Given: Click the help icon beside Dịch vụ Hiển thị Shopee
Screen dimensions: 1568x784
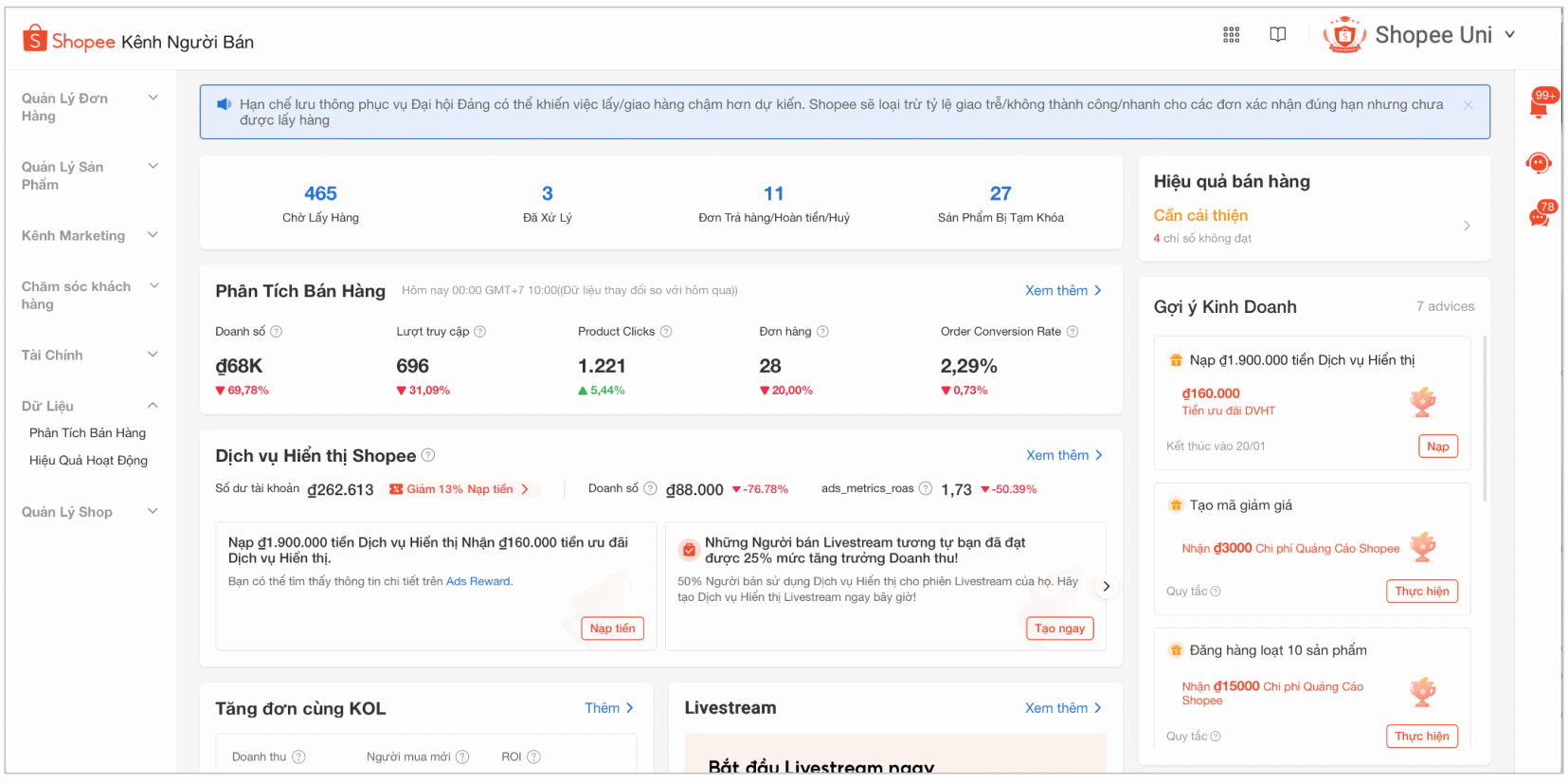Looking at the screenshot, I should coord(428,455).
